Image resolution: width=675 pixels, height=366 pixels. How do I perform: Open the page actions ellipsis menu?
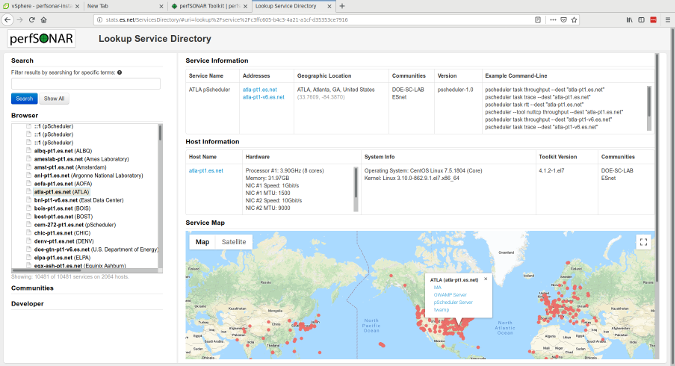(x=553, y=20)
